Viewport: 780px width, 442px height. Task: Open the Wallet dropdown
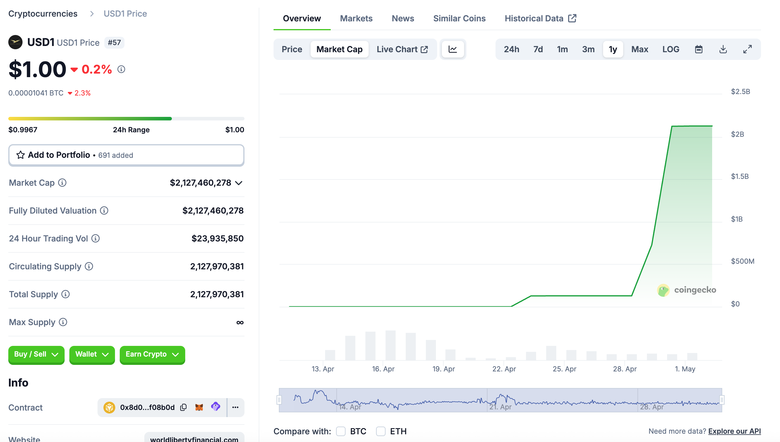(x=92, y=354)
